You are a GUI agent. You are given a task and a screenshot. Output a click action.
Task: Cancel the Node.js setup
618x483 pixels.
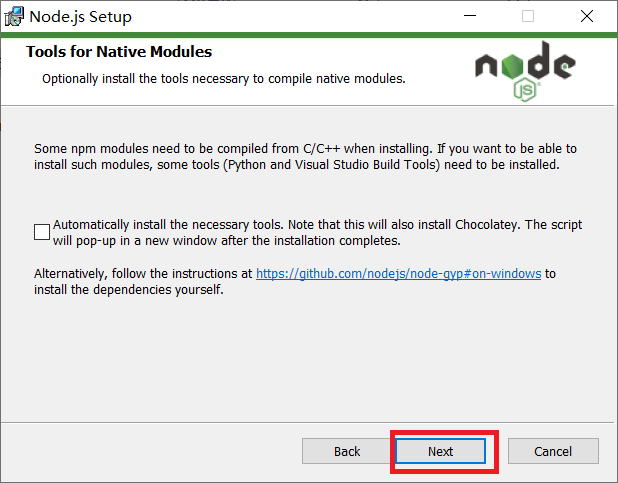[x=553, y=451]
